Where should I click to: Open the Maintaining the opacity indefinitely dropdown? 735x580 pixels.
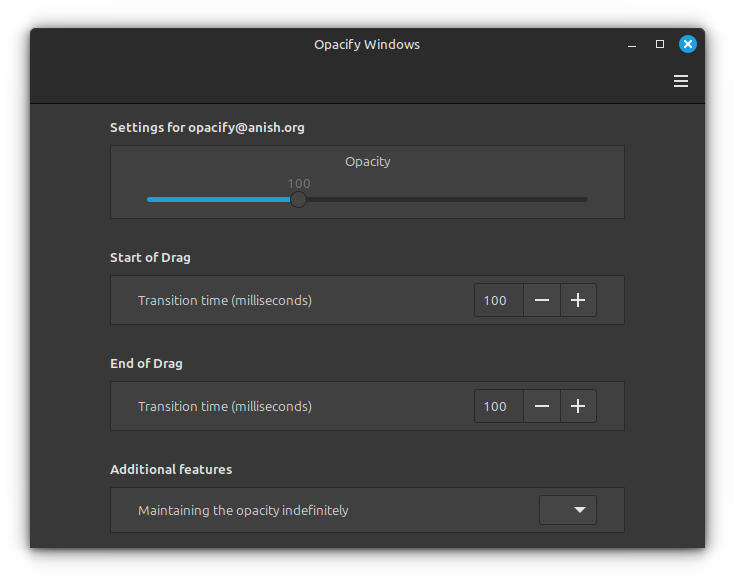coord(568,510)
